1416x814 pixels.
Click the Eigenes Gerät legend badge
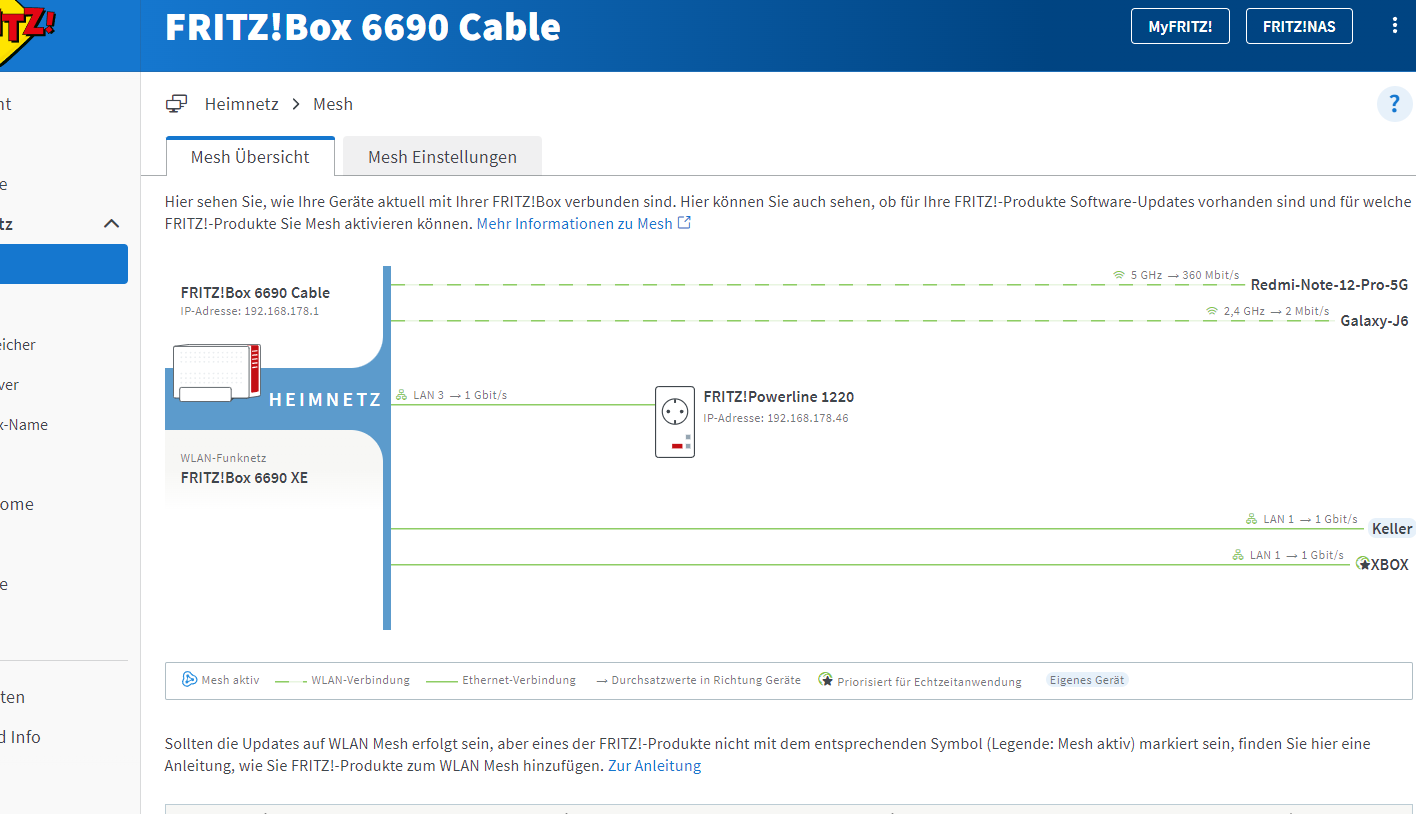[1087, 680]
